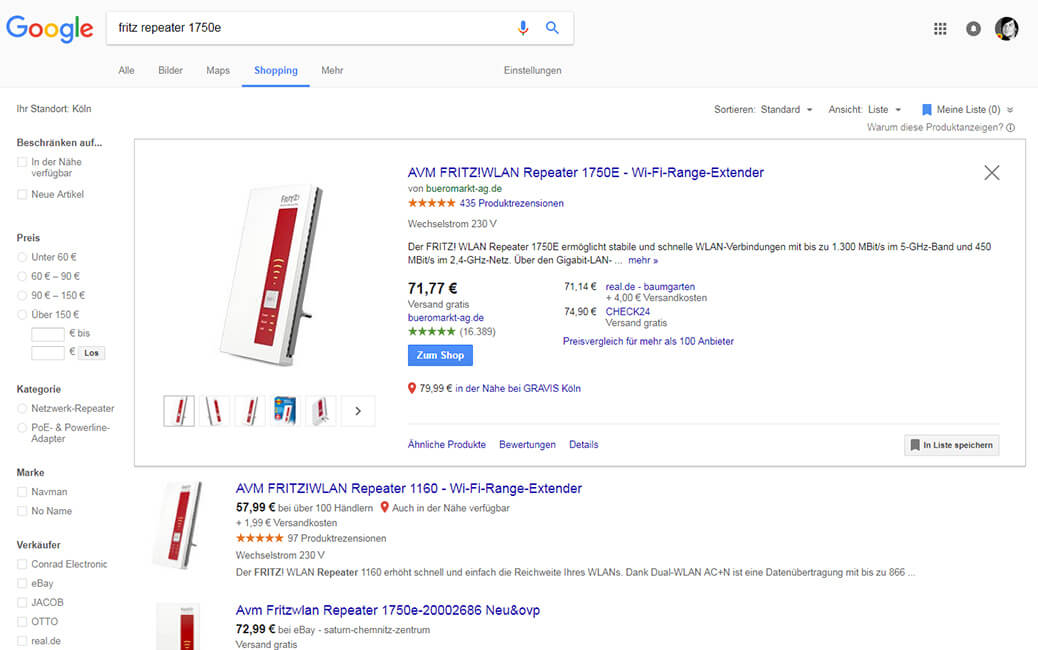Open the notifications bell icon
This screenshot has height=650, width=1038.
973,28
